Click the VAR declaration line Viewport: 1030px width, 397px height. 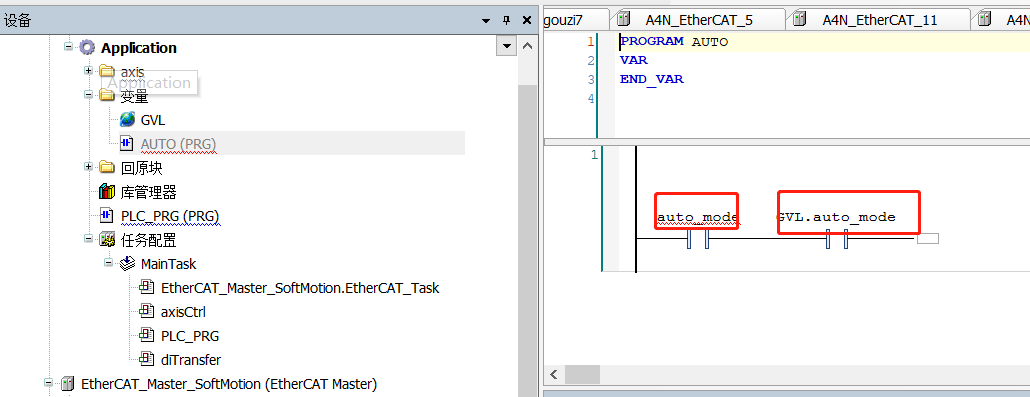pyautogui.click(x=634, y=60)
